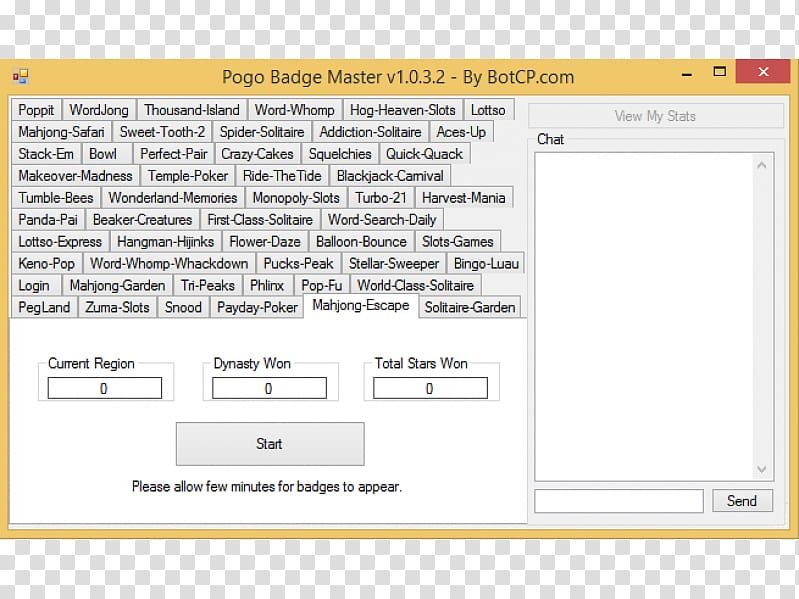Open the World-Class-Solitaire tab
This screenshot has height=599, width=799.
pos(415,285)
